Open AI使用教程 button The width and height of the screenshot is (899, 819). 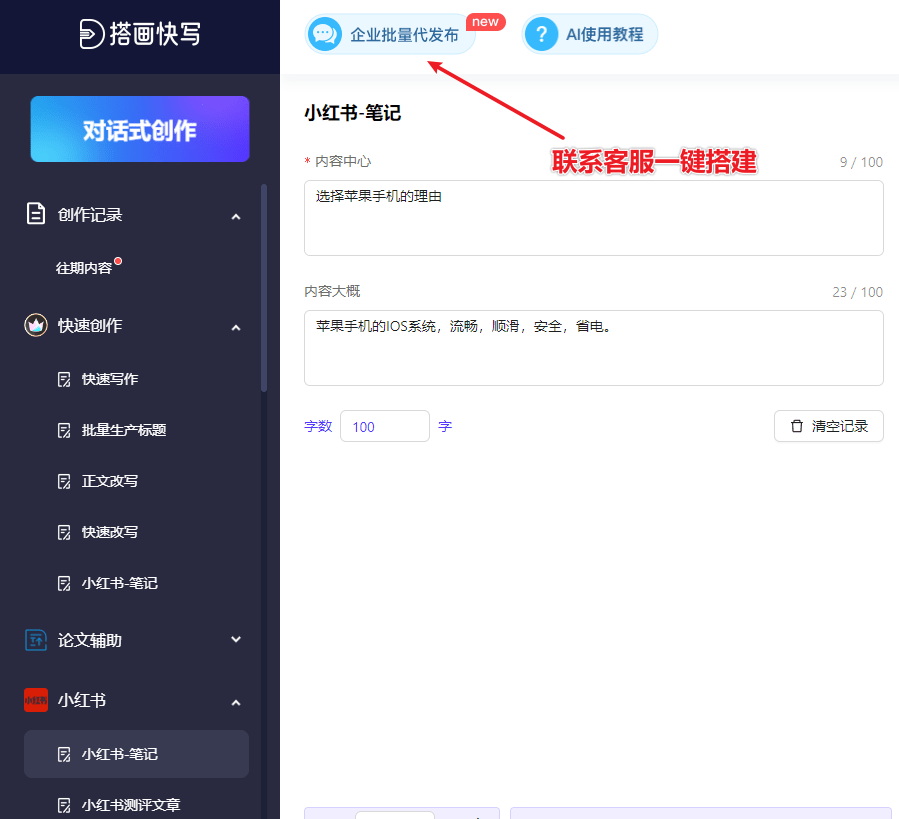pyautogui.click(x=589, y=34)
